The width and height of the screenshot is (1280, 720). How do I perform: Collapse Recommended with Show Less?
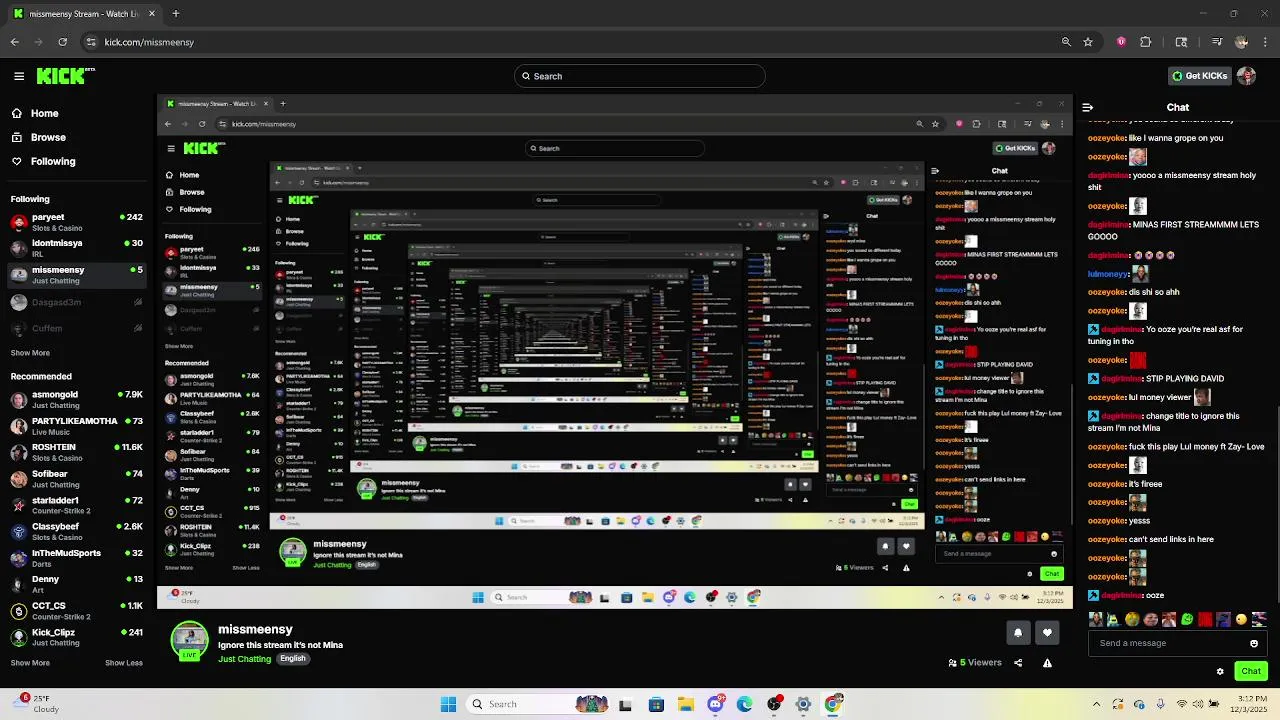(124, 662)
